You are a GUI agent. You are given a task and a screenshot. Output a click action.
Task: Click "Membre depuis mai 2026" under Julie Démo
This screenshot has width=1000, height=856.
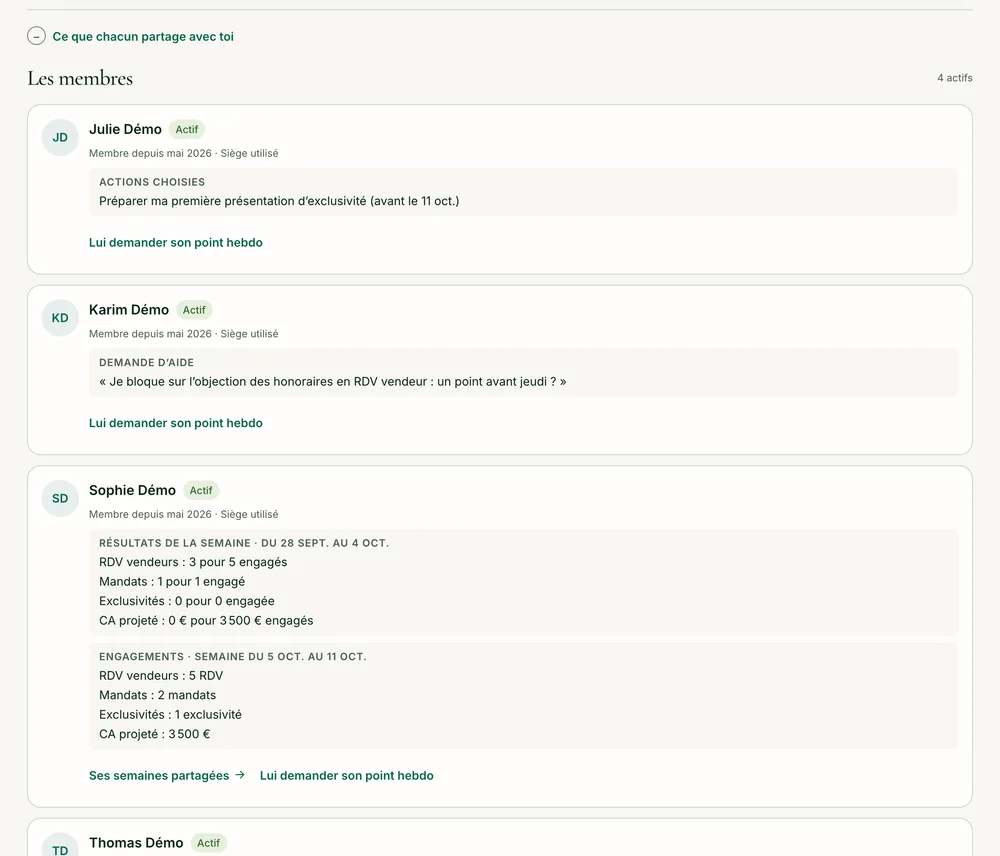(x=150, y=153)
